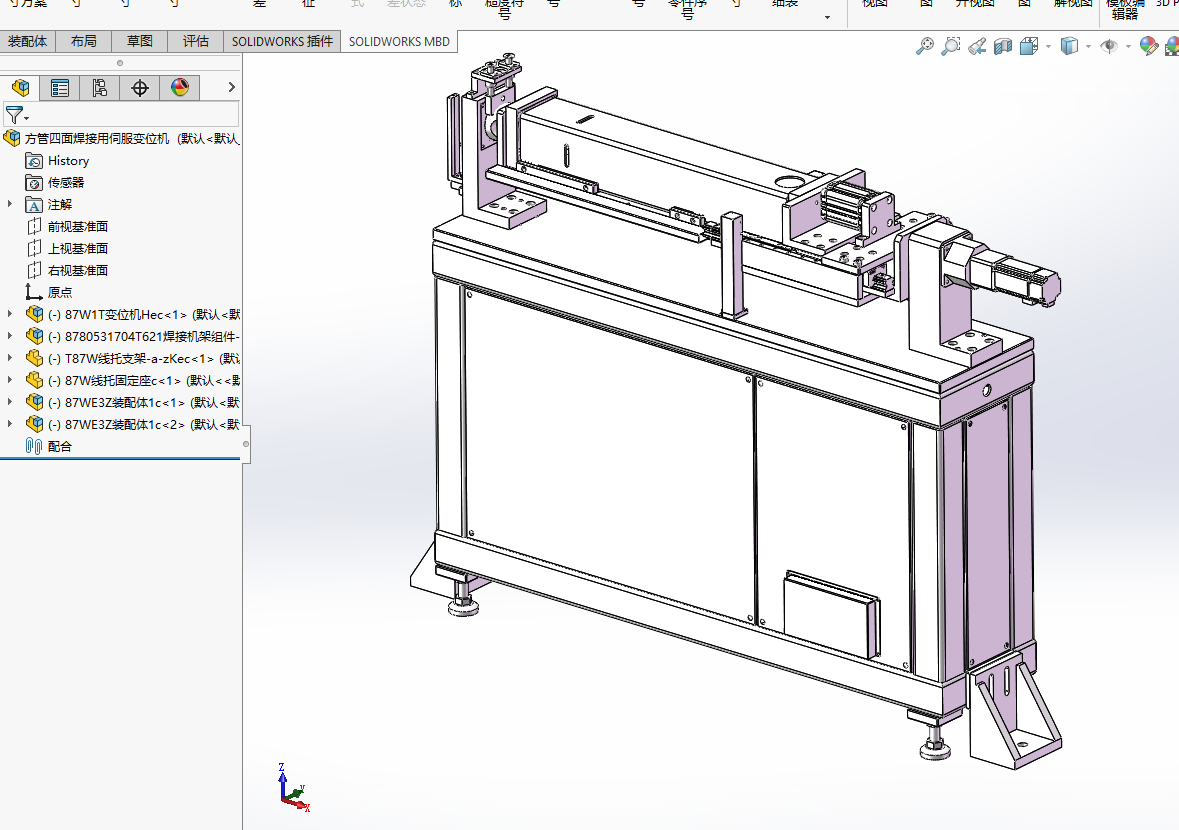
Task: Expand the 8780531704T621焊接机架组件 node
Action: pos(10,336)
